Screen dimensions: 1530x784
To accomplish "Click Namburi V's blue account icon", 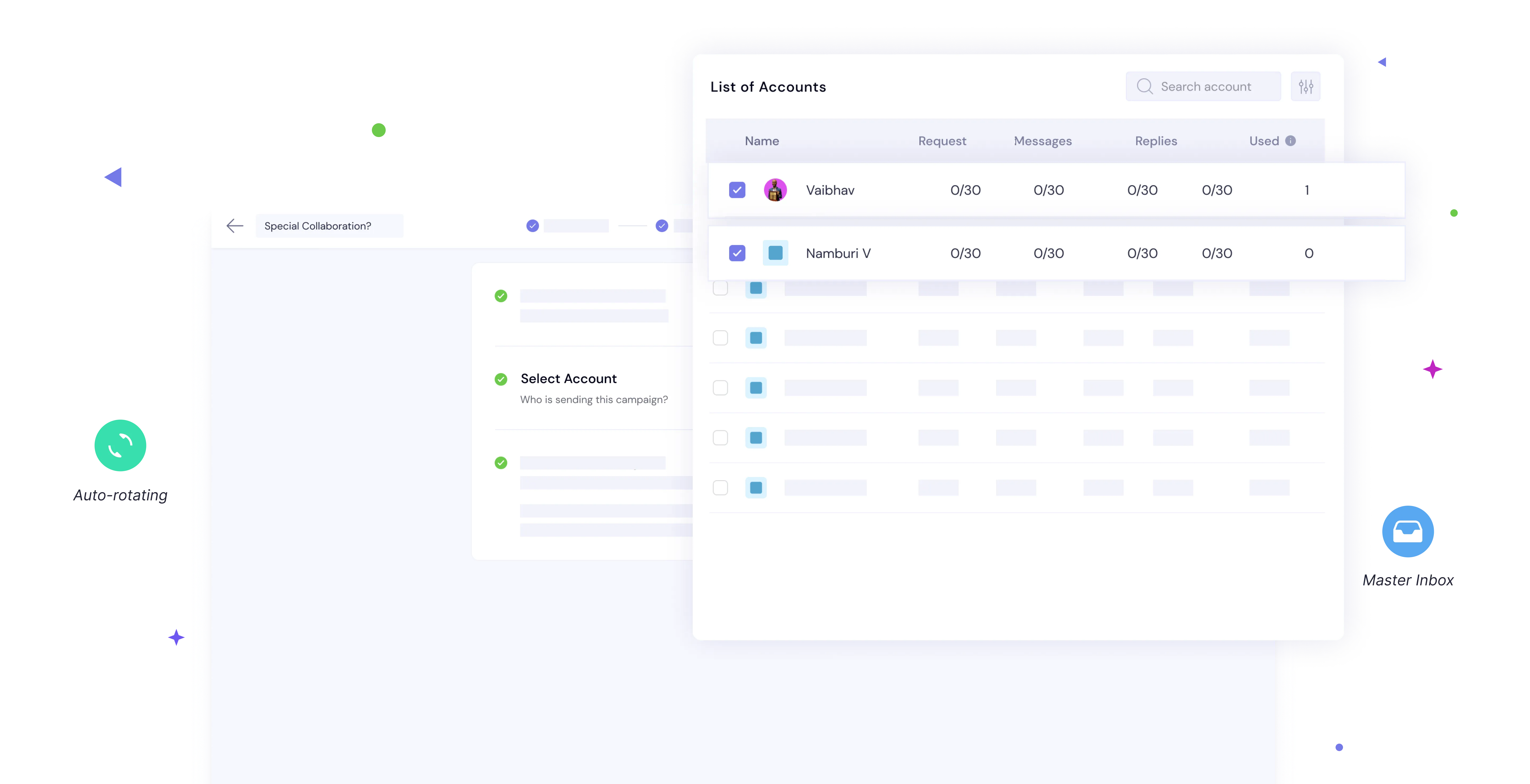I will click(x=775, y=253).
